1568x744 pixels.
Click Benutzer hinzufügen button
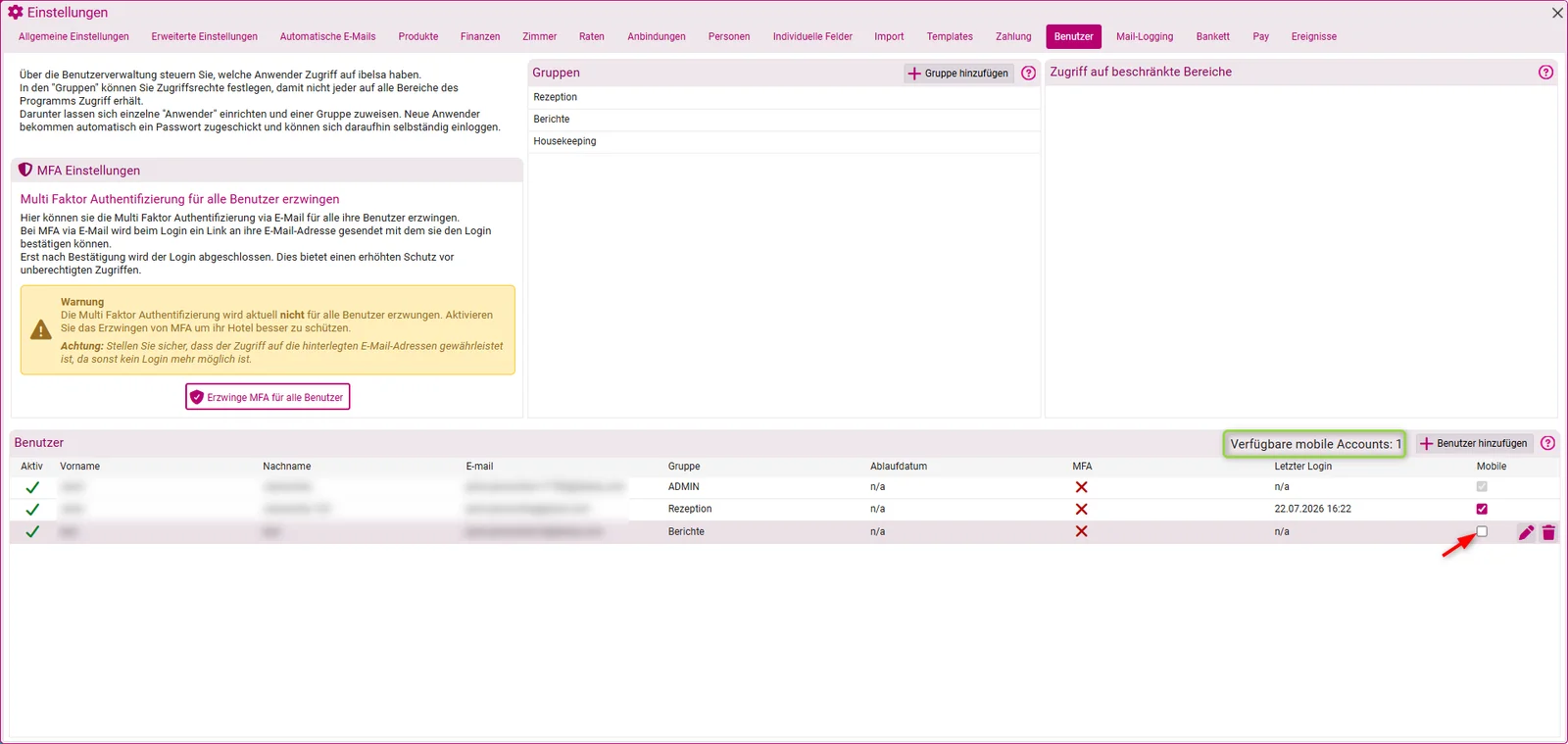click(1474, 443)
